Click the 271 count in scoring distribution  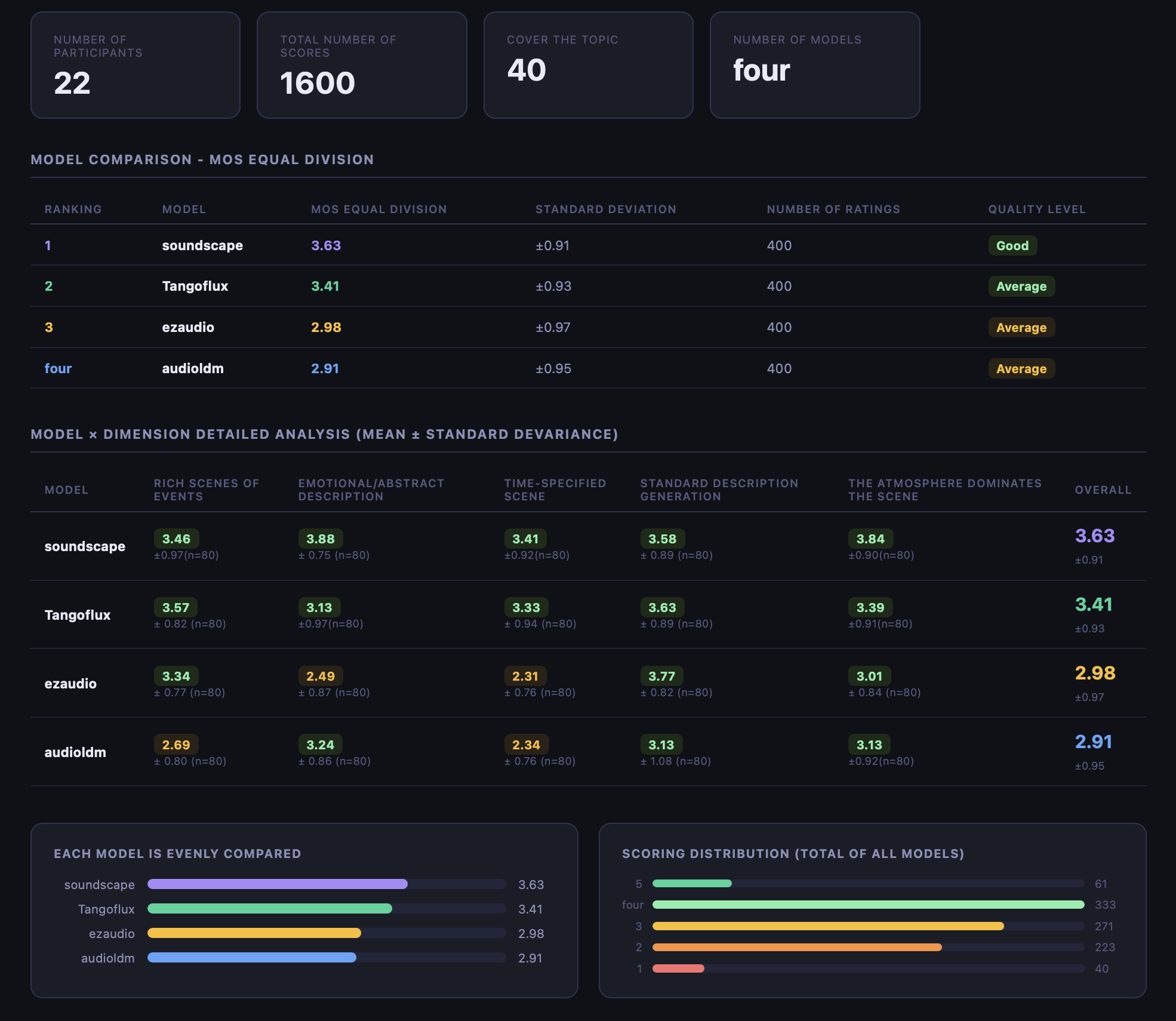pyautogui.click(x=1104, y=926)
